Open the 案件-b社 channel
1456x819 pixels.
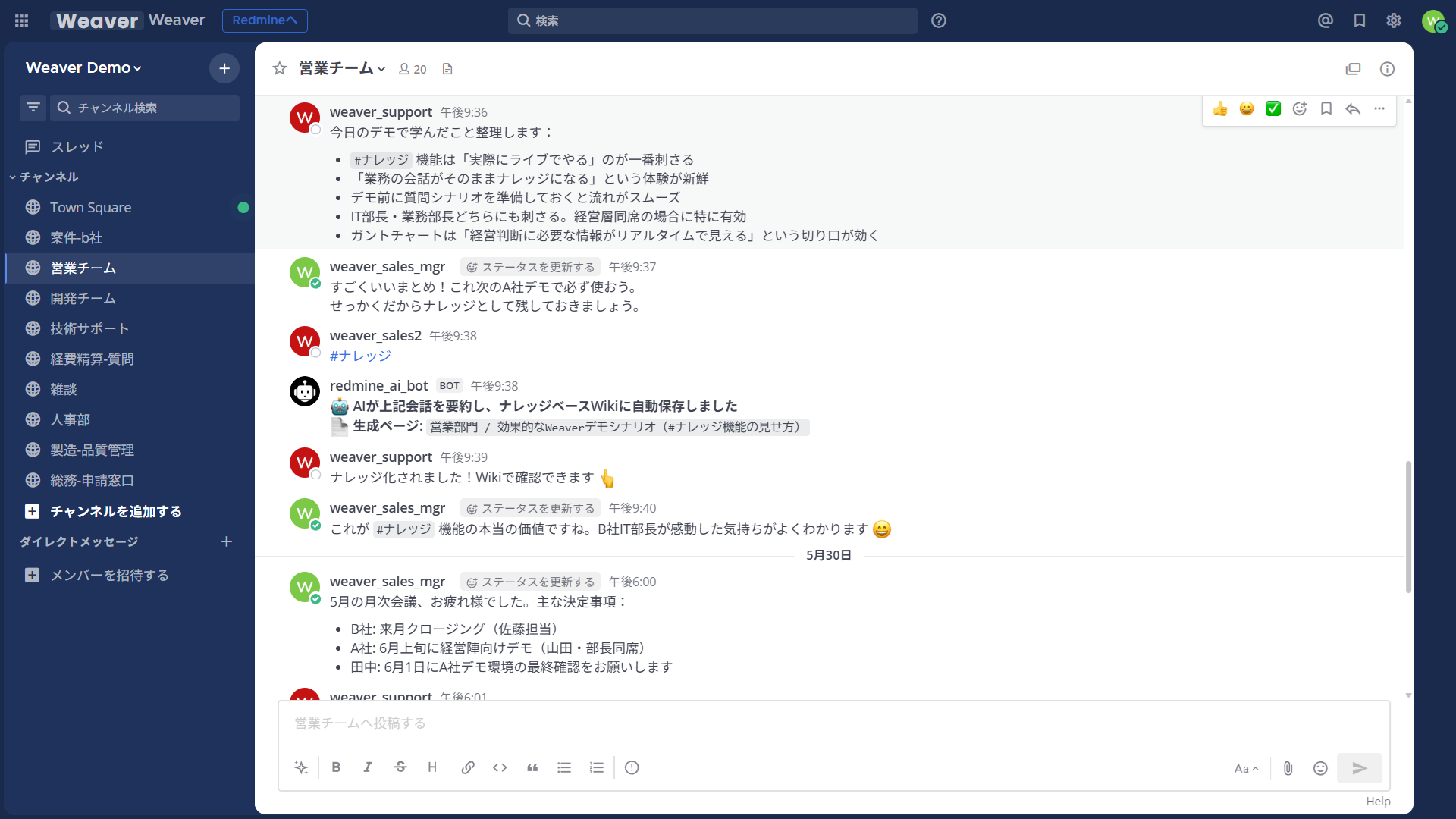click(129, 237)
